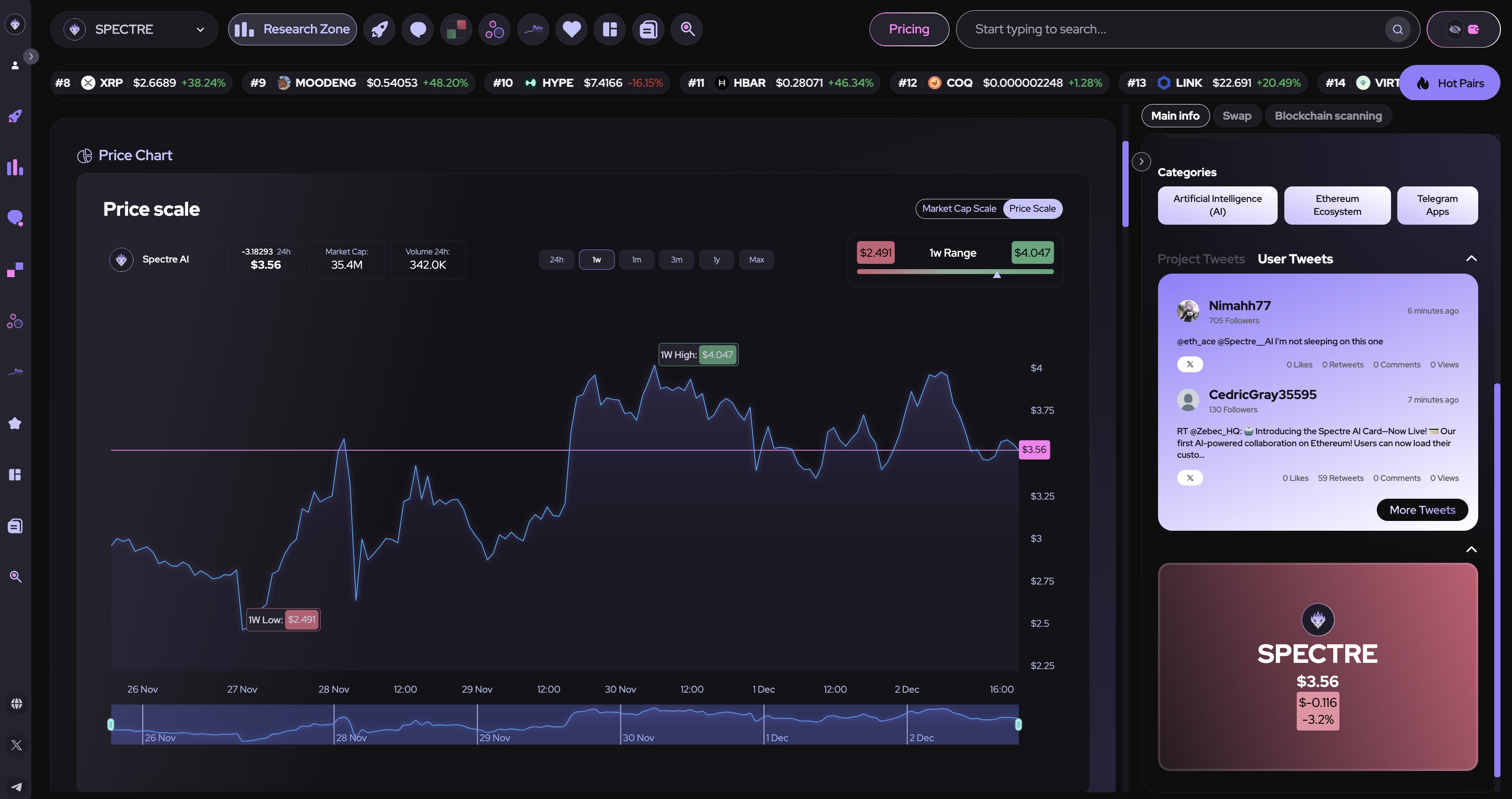The image size is (1512, 799).
Task: Click the star favorites icon in left sidebar
Action: (x=15, y=423)
